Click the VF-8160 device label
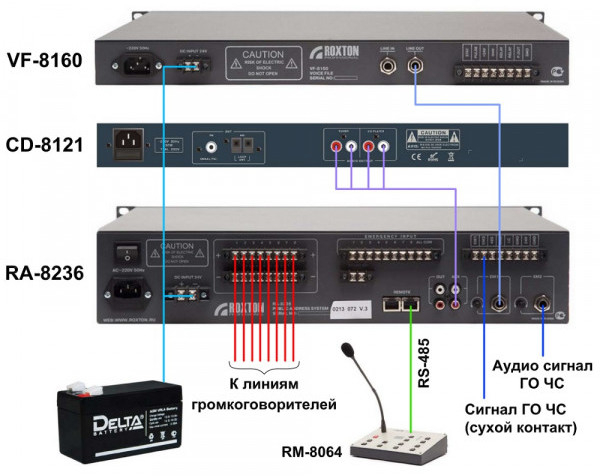The image size is (600, 476). [x=43, y=58]
